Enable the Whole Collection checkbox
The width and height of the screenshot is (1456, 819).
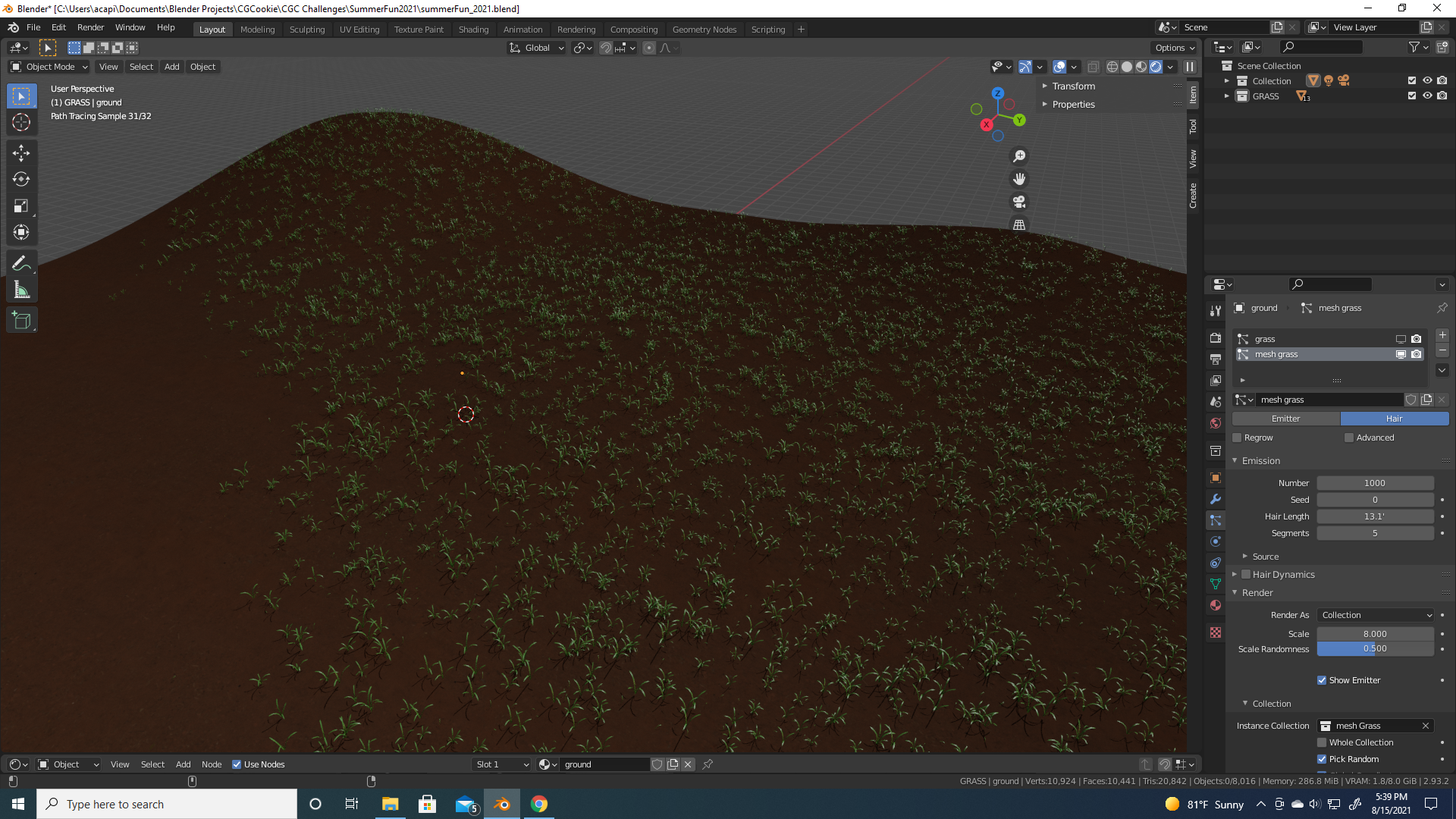(x=1322, y=742)
